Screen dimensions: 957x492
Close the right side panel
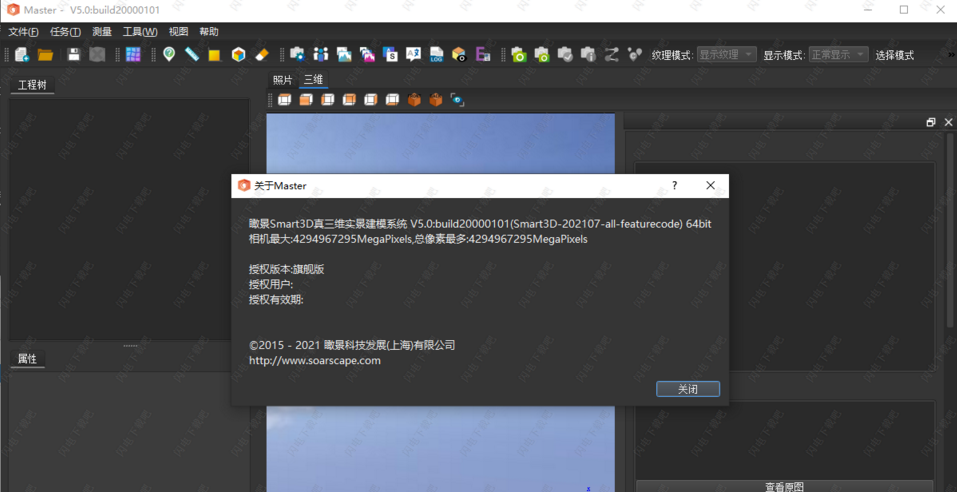[948, 122]
